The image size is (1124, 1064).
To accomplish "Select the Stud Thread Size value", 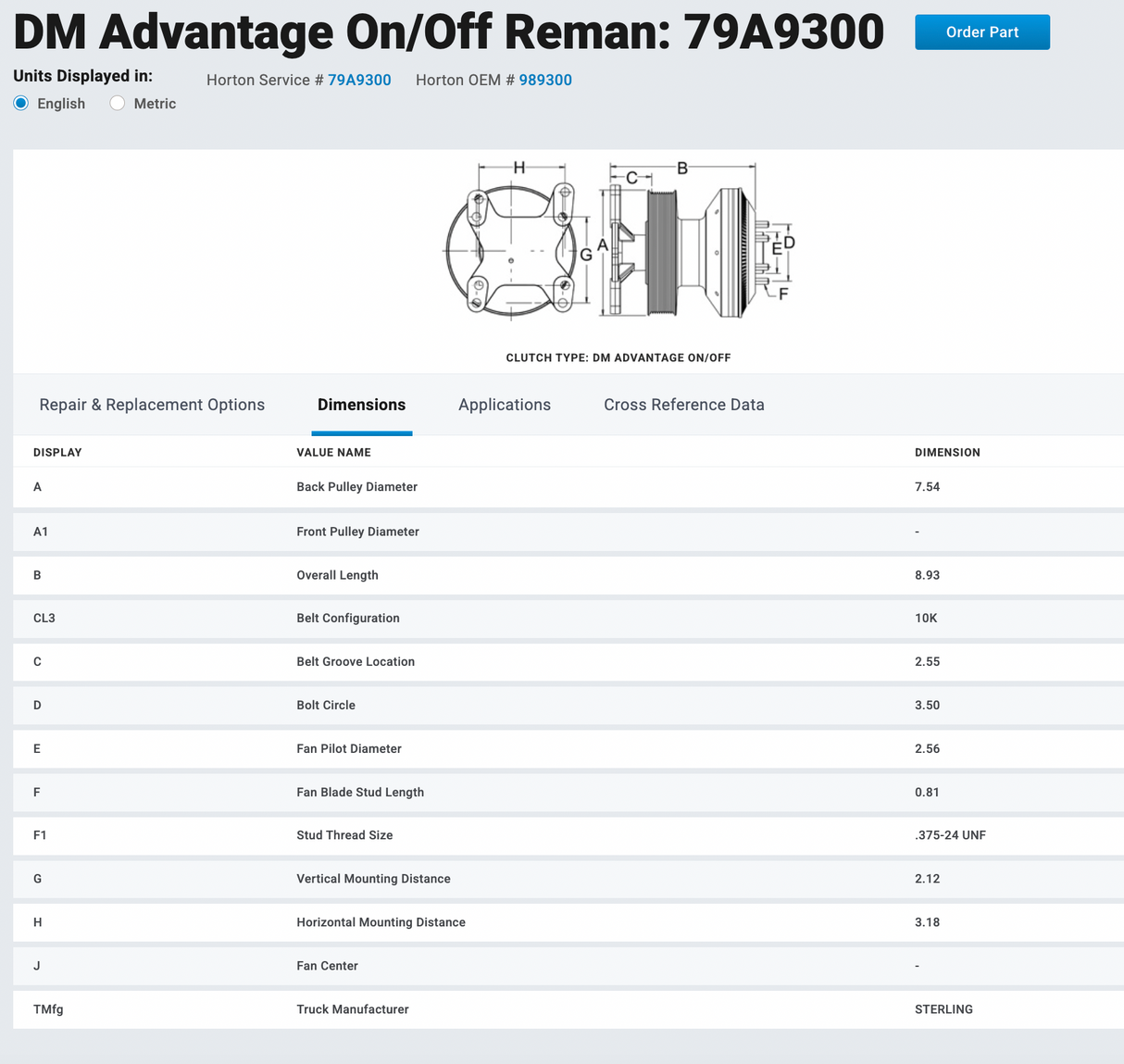I will [x=950, y=835].
